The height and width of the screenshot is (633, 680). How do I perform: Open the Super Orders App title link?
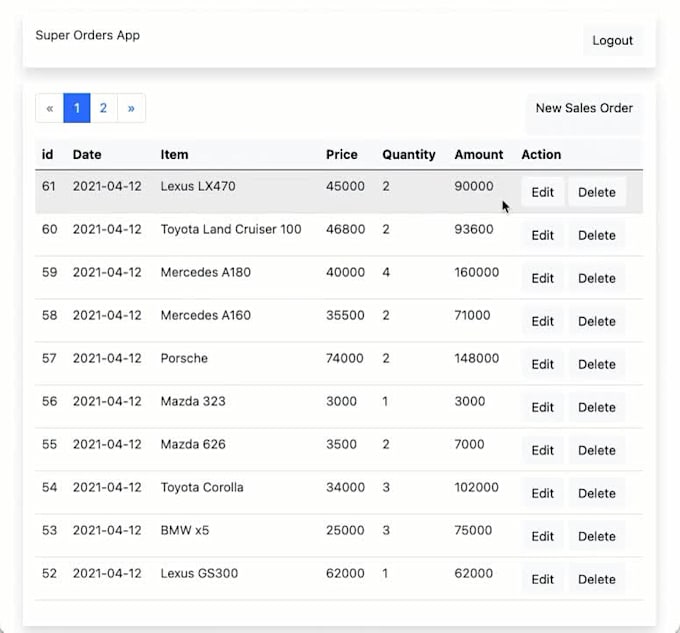point(88,35)
